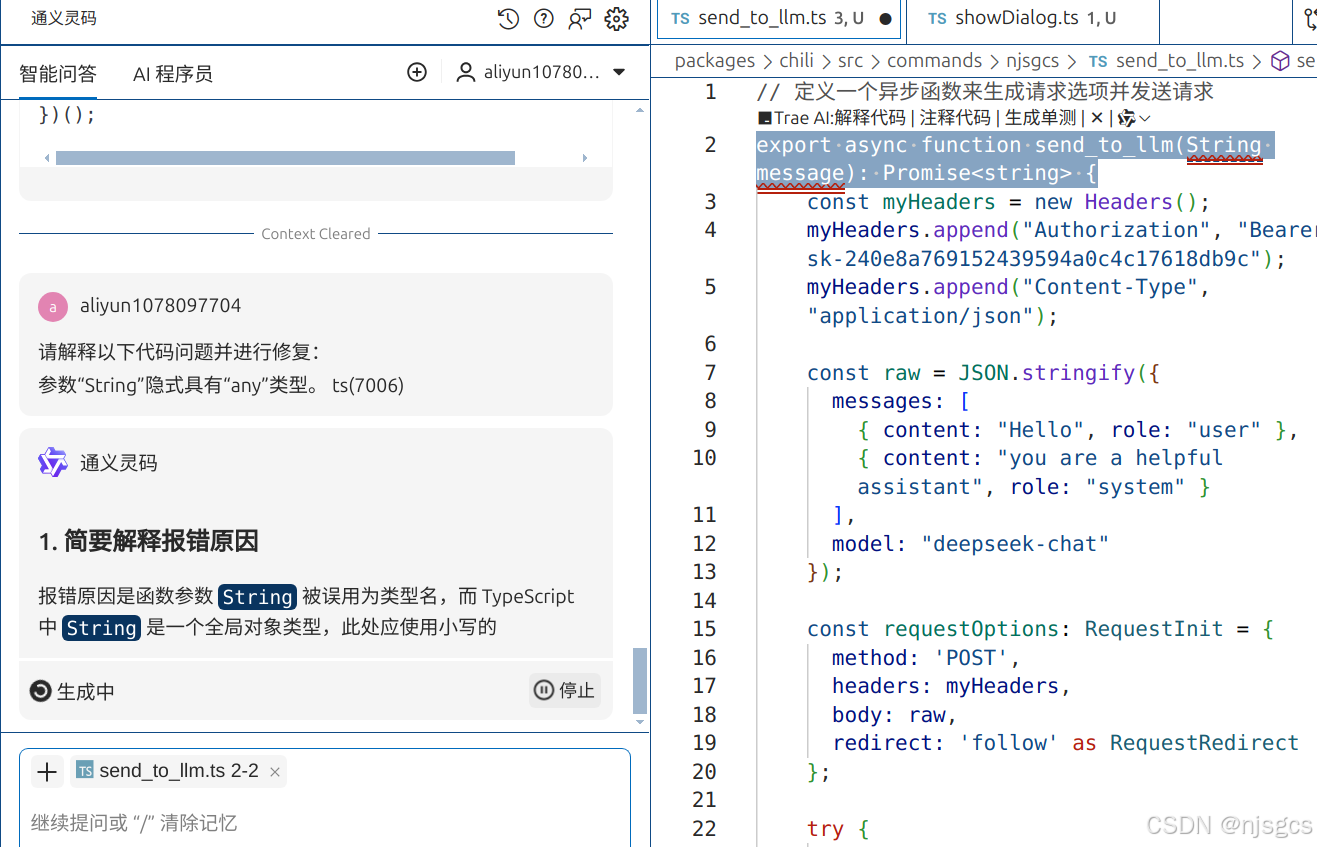Open chat history clock icon
Screen dimensions: 1317x847
pyautogui.click(x=508, y=19)
